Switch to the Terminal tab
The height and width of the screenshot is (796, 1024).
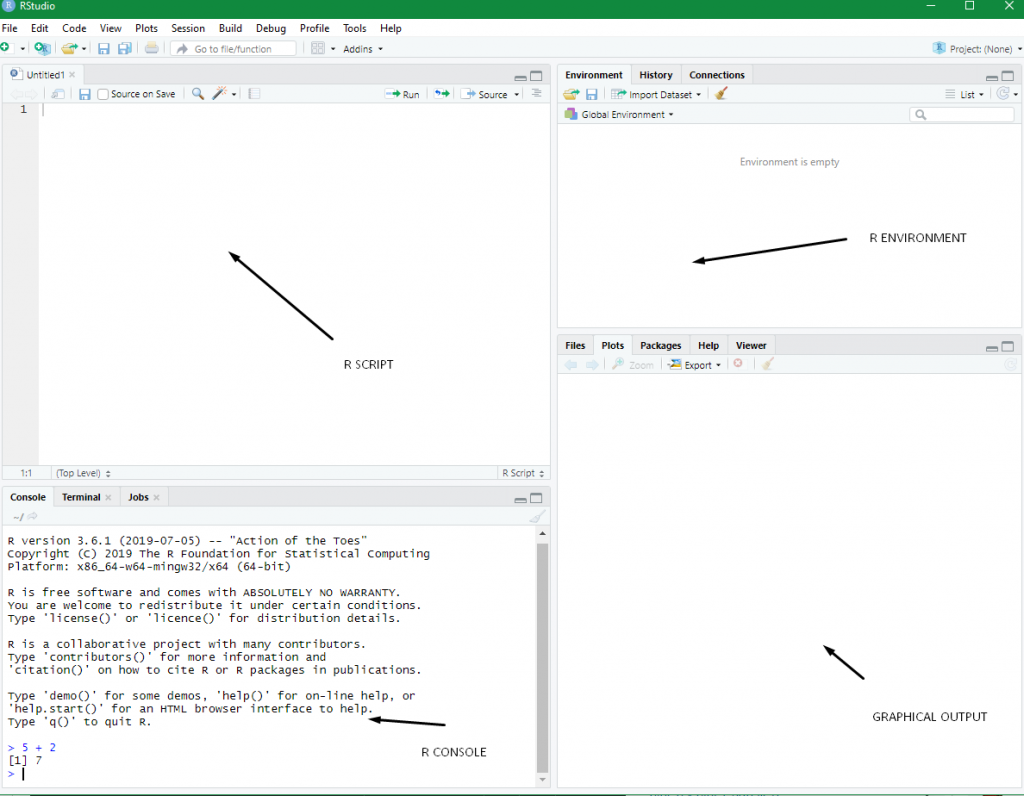(80, 496)
